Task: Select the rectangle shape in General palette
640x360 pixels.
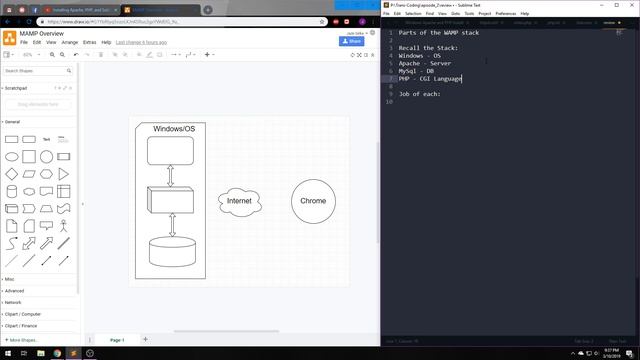Action: click(x=11, y=139)
